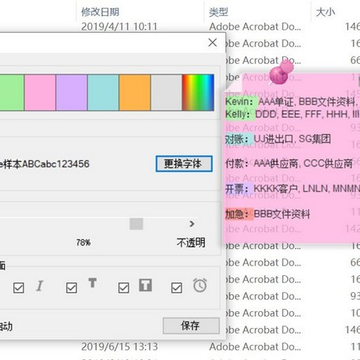Image resolution: width=360 pixels, height=360 pixels.
Task: Pick the teal note color swatch
Action: pos(103,92)
